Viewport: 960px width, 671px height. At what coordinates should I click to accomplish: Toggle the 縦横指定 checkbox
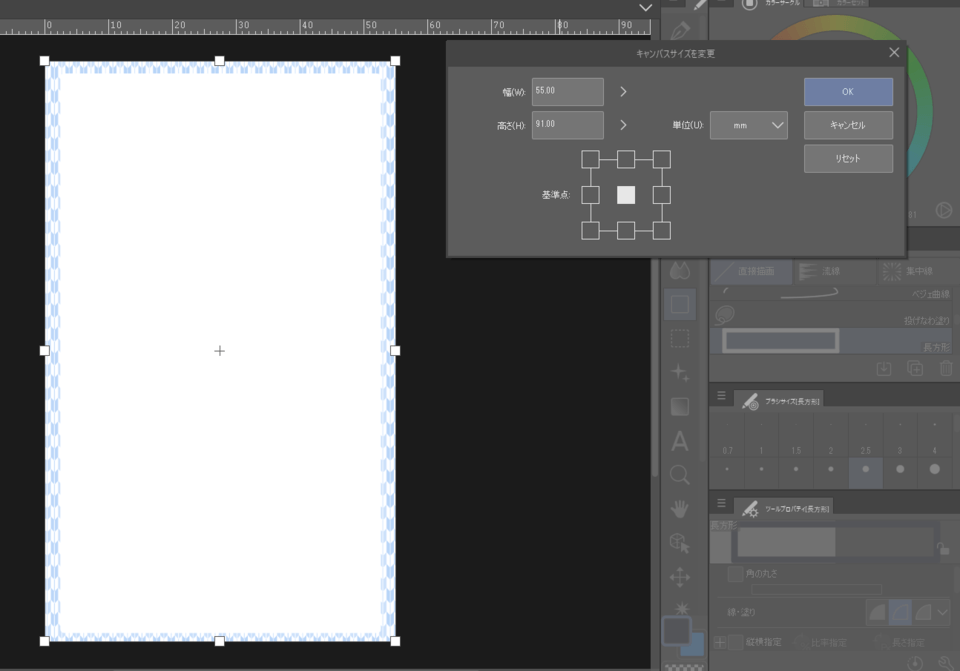pos(735,642)
